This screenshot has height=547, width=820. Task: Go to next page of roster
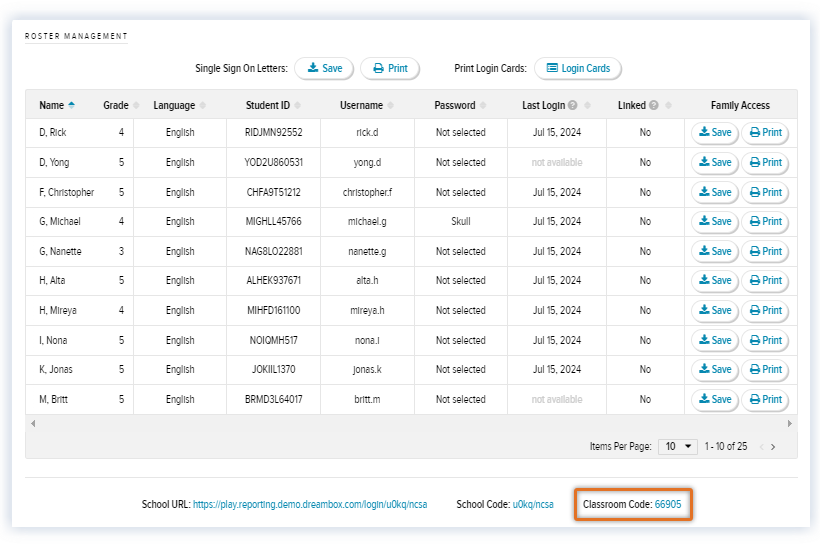(x=773, y=447)
